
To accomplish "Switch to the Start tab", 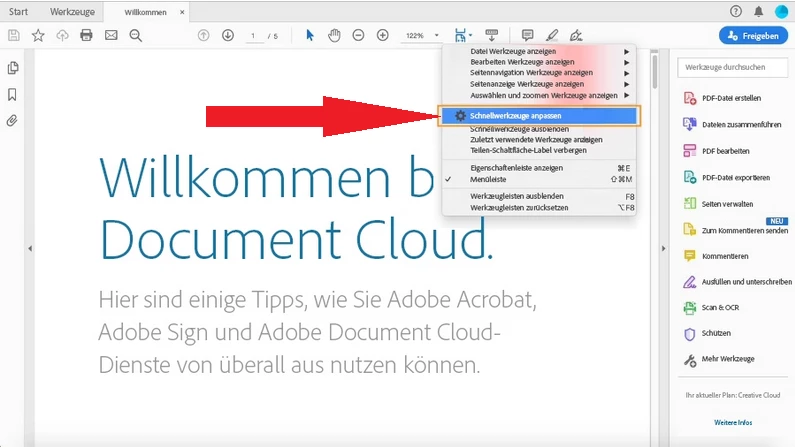I will (19, 12).
